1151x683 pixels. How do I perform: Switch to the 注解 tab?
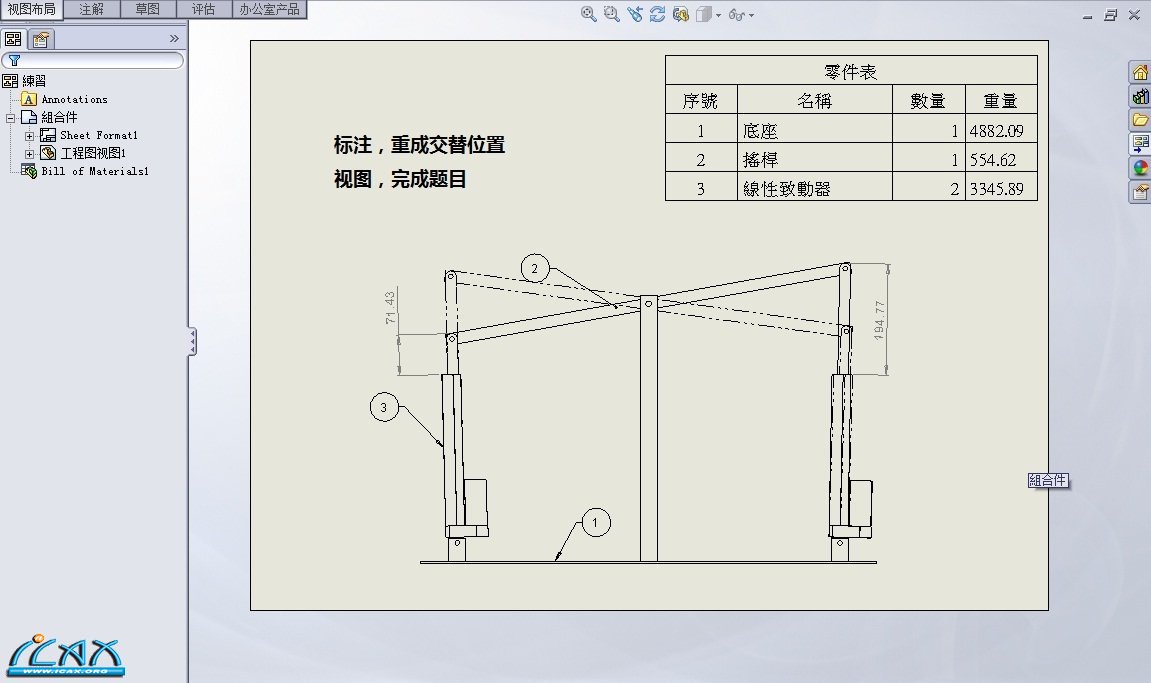click(x=91, y=9)
